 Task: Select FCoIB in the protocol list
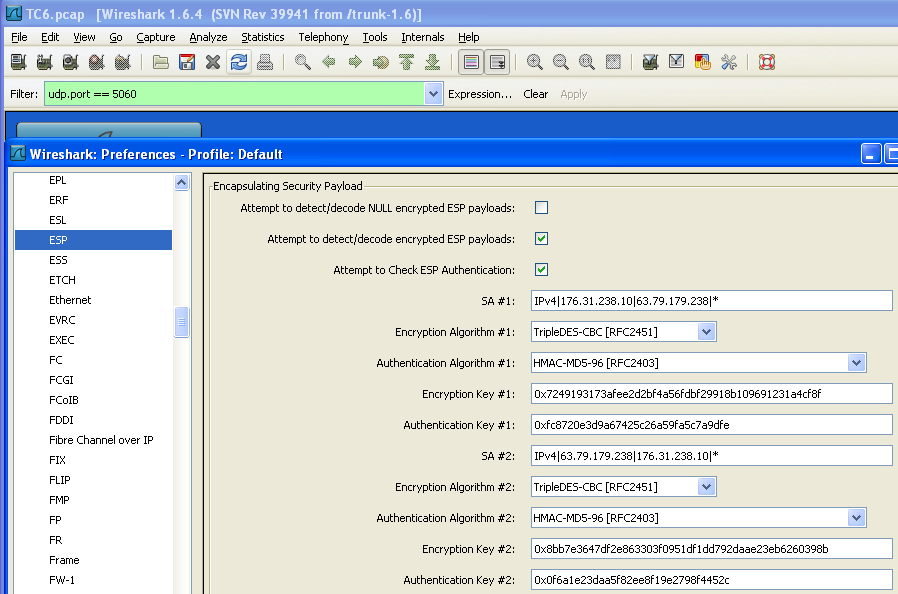click(x=93, y=400)
